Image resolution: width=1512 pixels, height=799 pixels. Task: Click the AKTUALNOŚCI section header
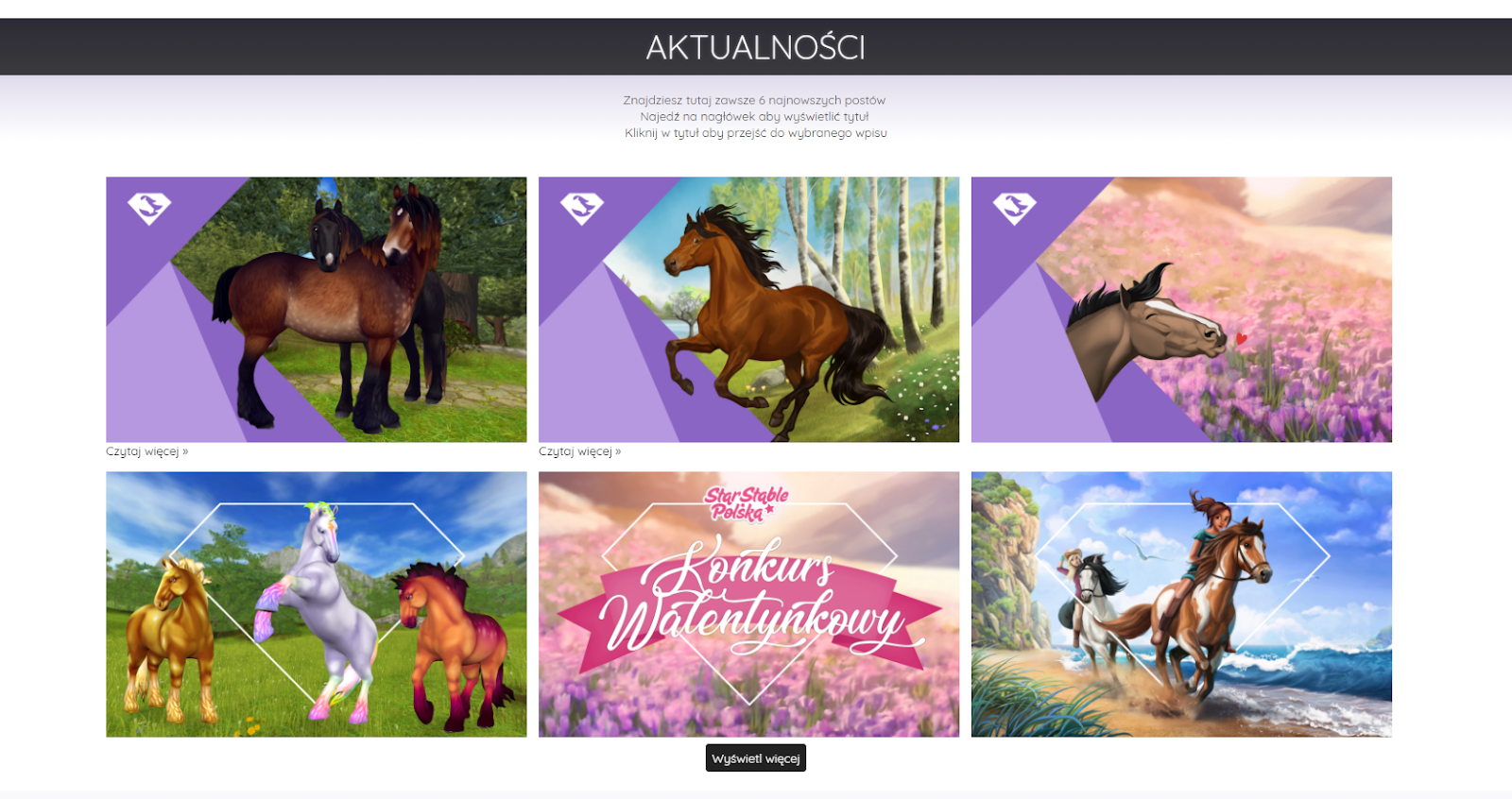pyautogui.click(x=756, y=47)
